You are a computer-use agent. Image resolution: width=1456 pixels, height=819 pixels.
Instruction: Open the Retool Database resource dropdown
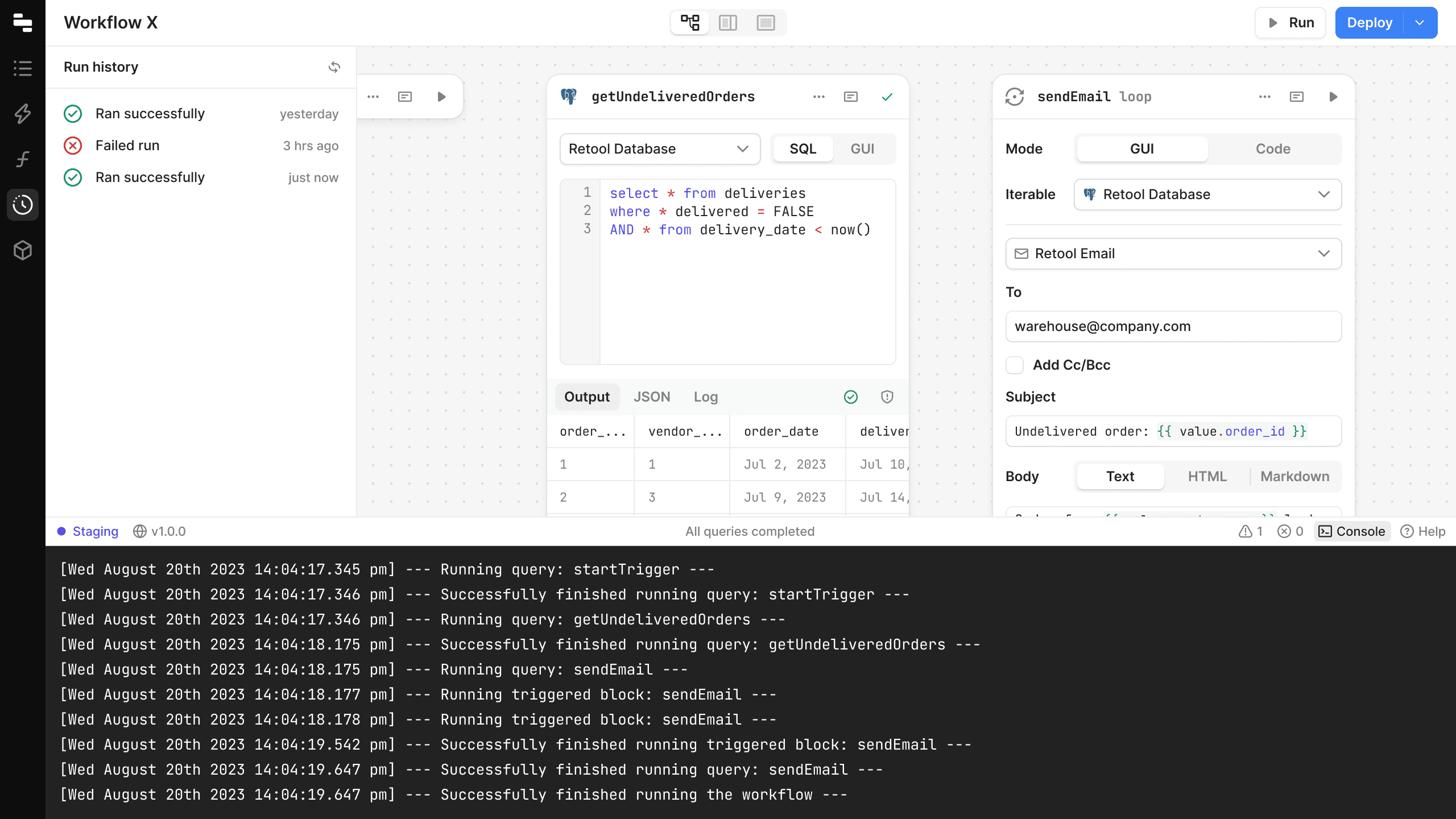coord(660,149)
